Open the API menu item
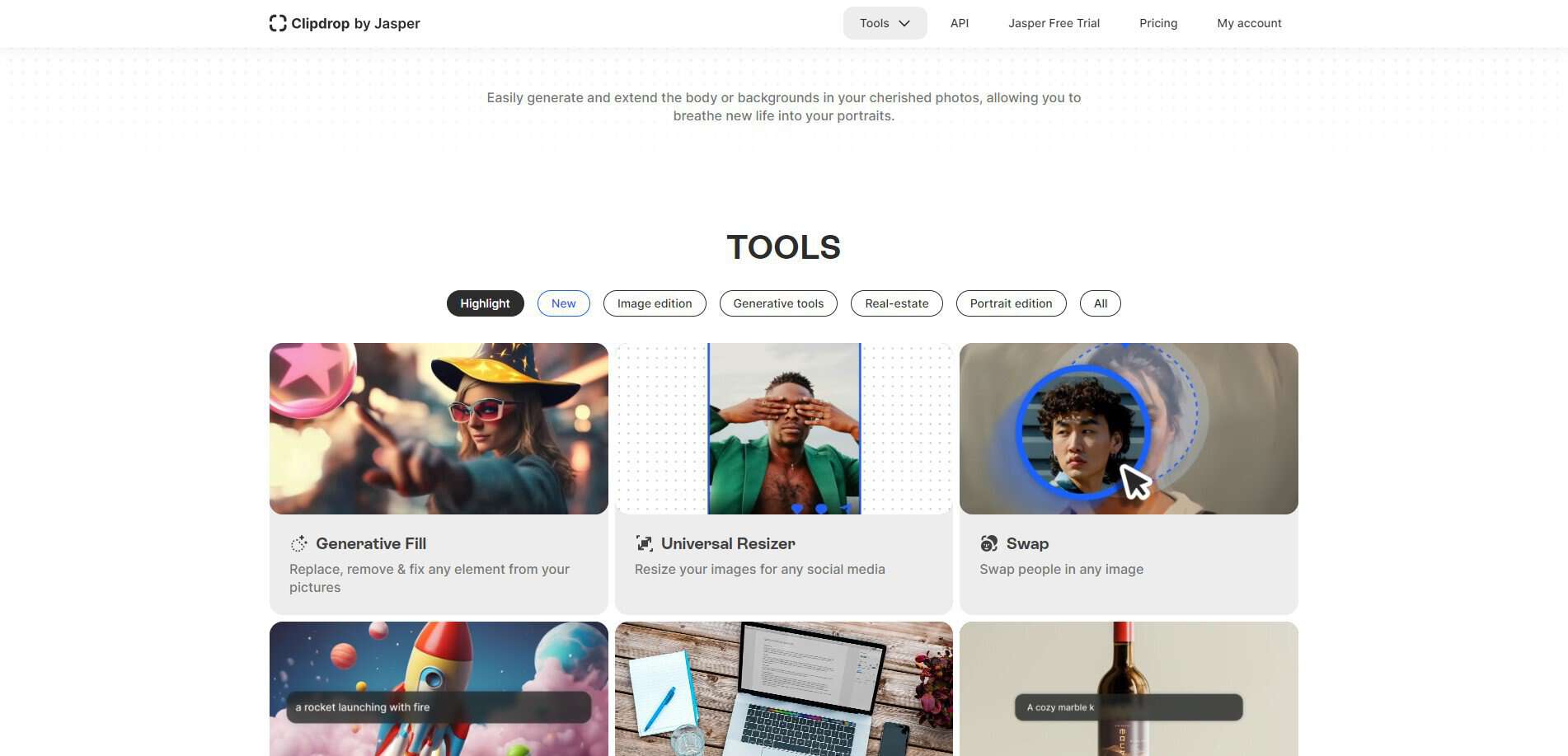1568x756 pixels. [x=960, y=23]
